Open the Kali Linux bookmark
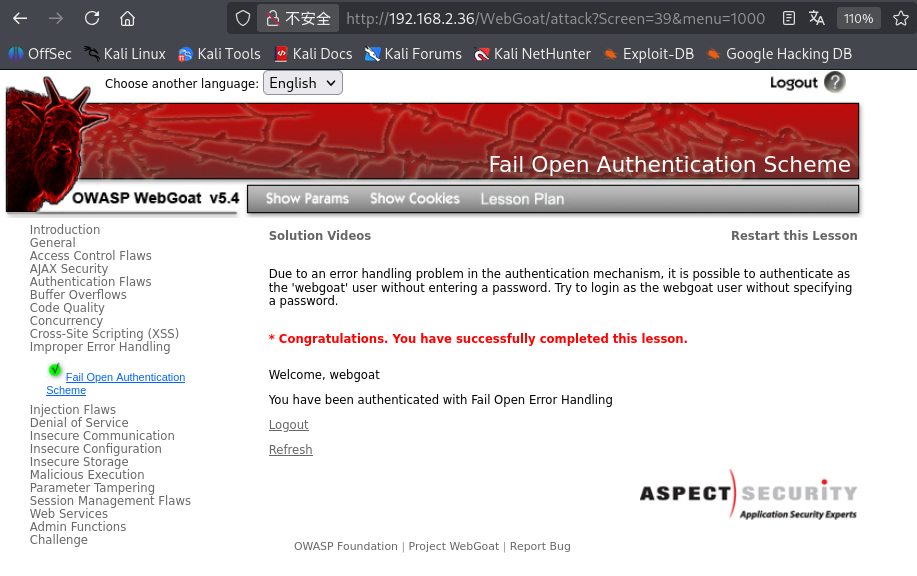 coord(125,54)
